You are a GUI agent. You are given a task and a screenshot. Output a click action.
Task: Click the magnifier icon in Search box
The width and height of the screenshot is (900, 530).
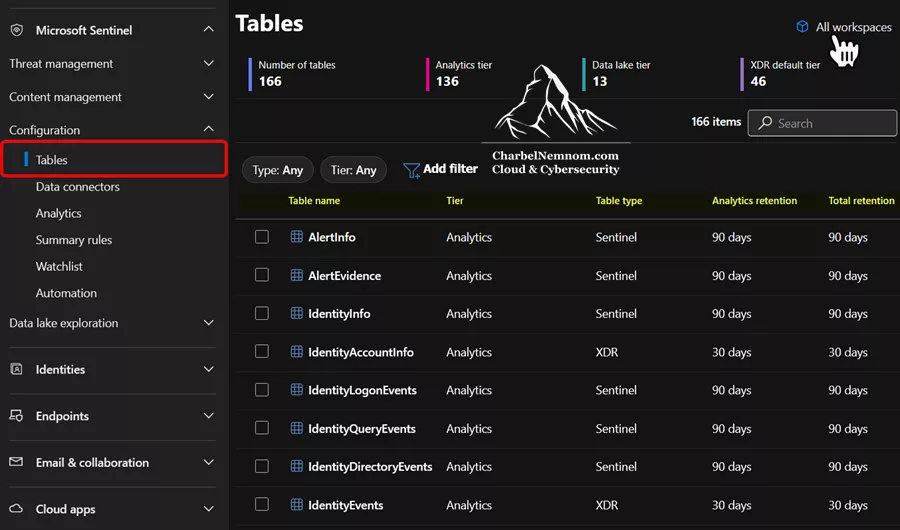coord(765,123)
